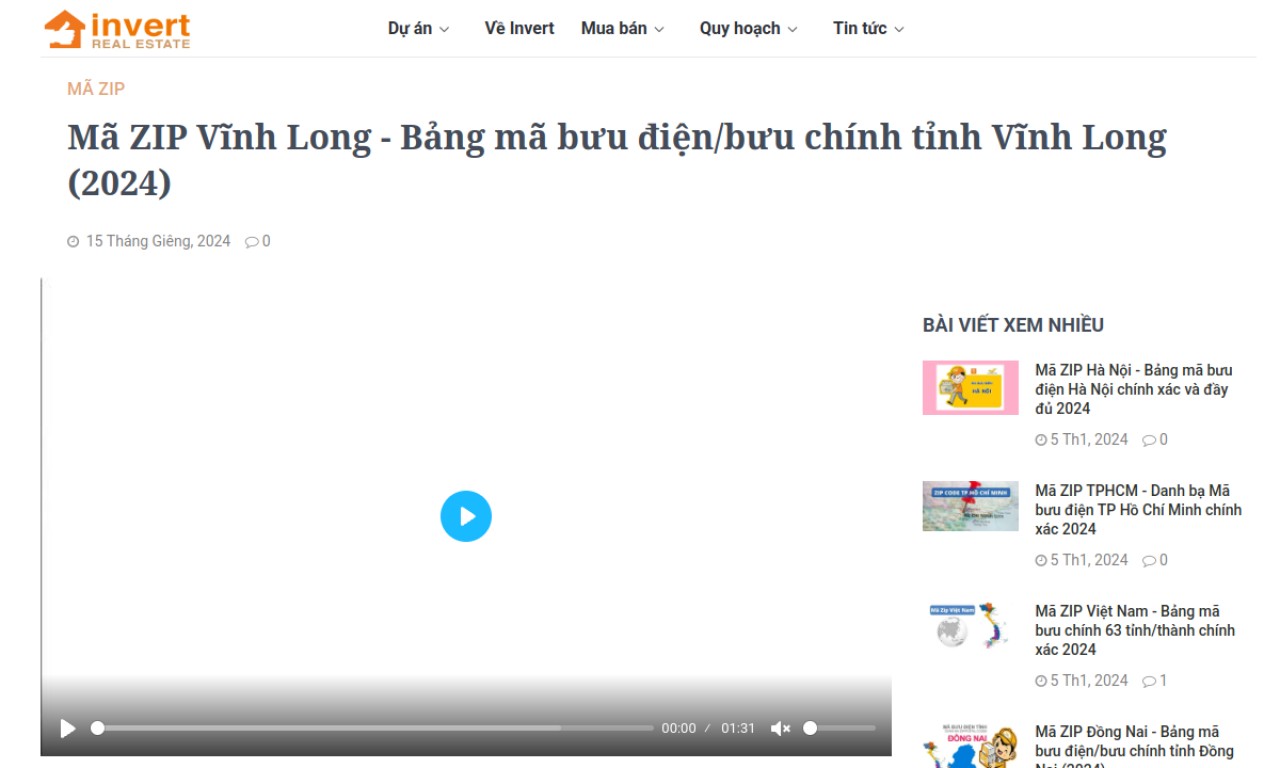Open the Việt Nam zip map thumbnail
This screenshot has width=1280, height=768.
coord(970,627)
